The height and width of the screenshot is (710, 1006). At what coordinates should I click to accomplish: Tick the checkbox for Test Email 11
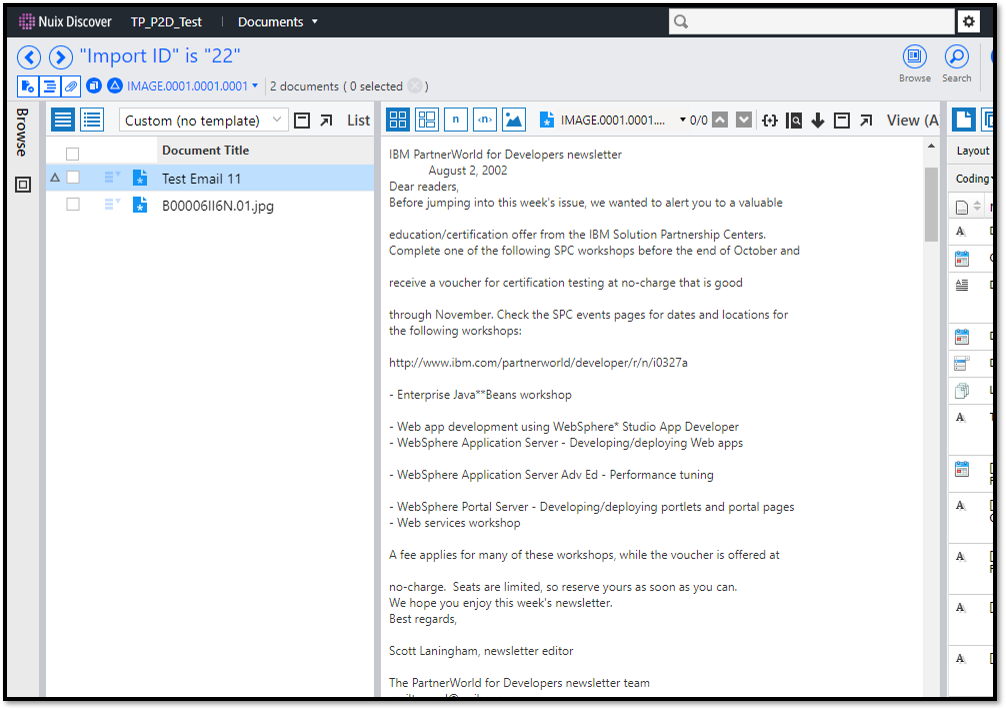(73, 178)
